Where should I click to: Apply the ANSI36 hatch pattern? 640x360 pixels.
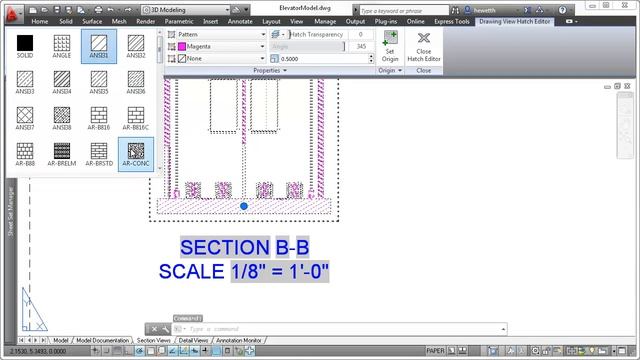tap(136, 82)
